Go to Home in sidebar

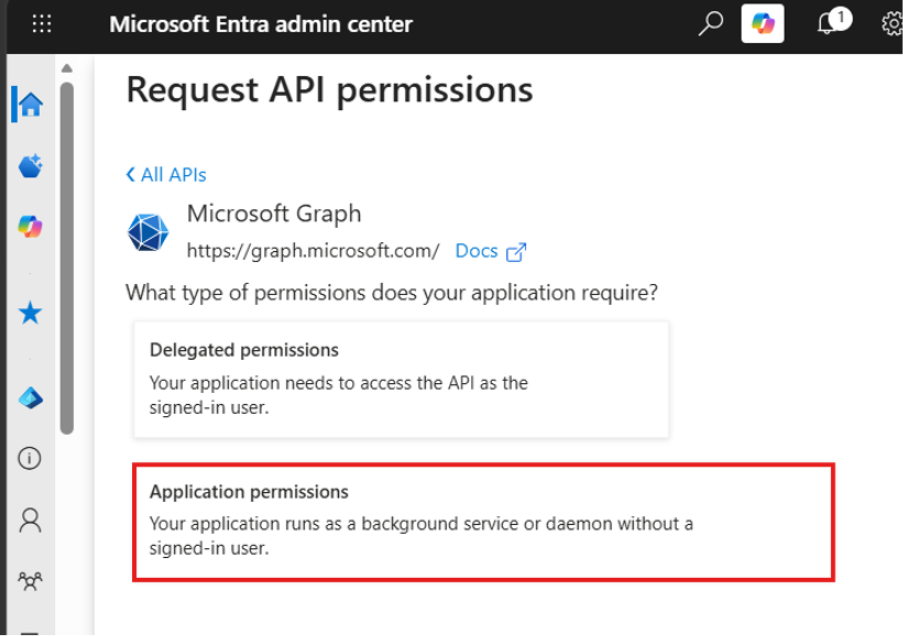tap(30, 104)
